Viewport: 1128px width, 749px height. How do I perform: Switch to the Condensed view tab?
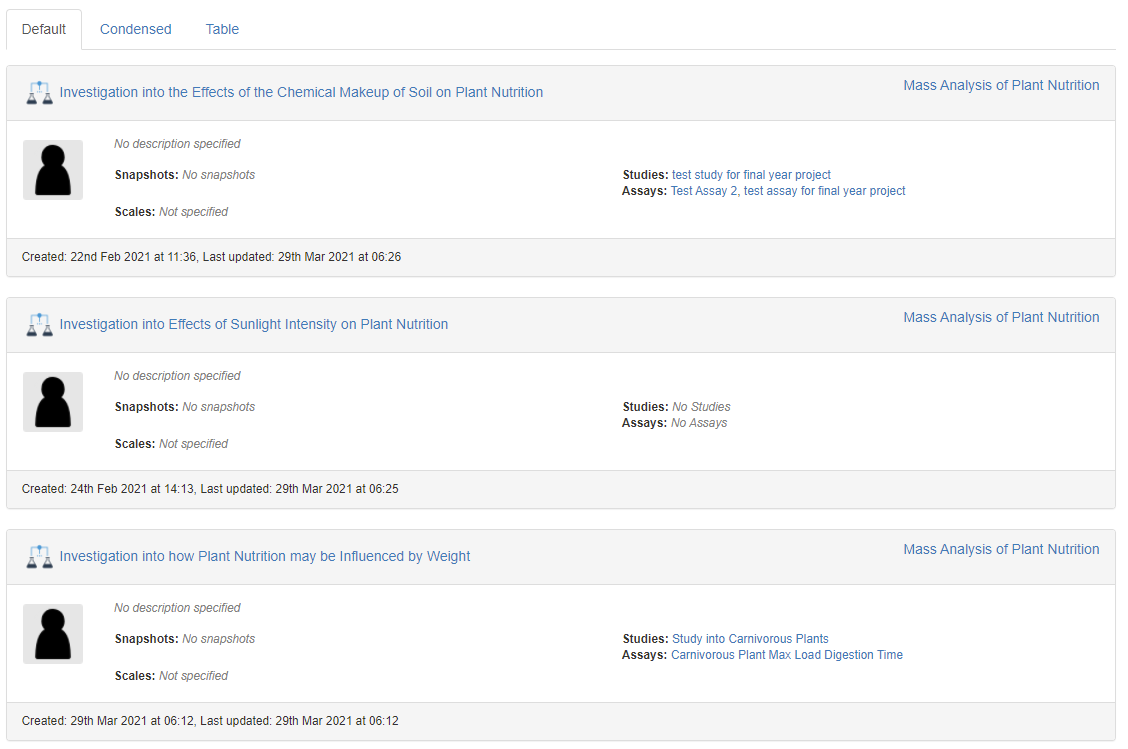pos(136,29)
